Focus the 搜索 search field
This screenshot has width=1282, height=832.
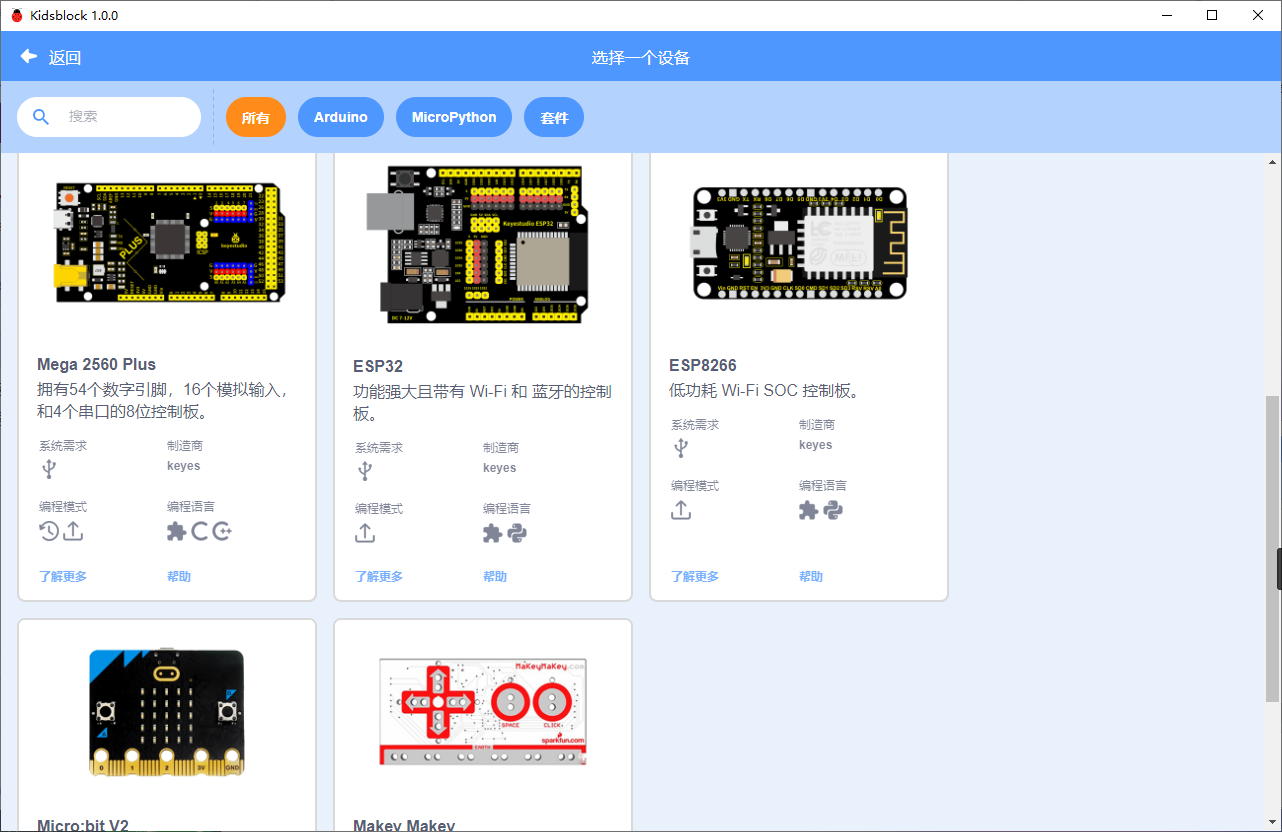(109, 117)
